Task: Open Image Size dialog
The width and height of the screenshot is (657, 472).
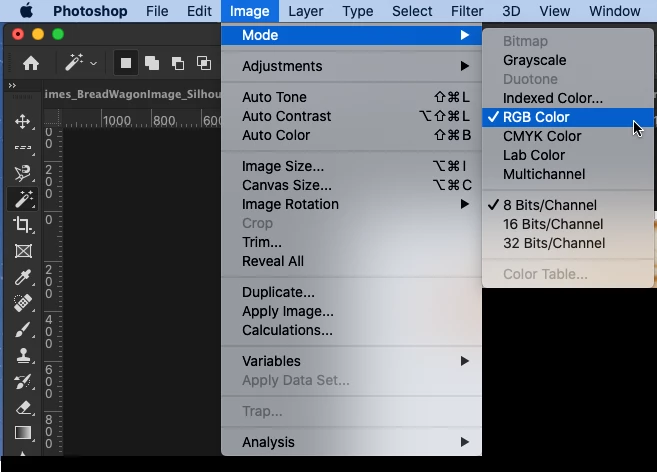Action: click(x=352, y=166)
